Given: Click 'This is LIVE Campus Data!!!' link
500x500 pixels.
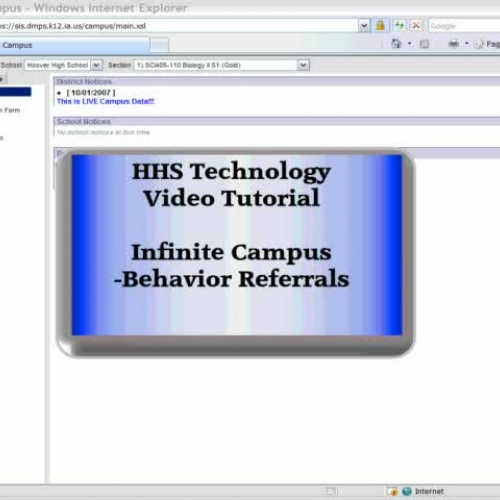Looking at the screenshot, I should tap(106, 101).
